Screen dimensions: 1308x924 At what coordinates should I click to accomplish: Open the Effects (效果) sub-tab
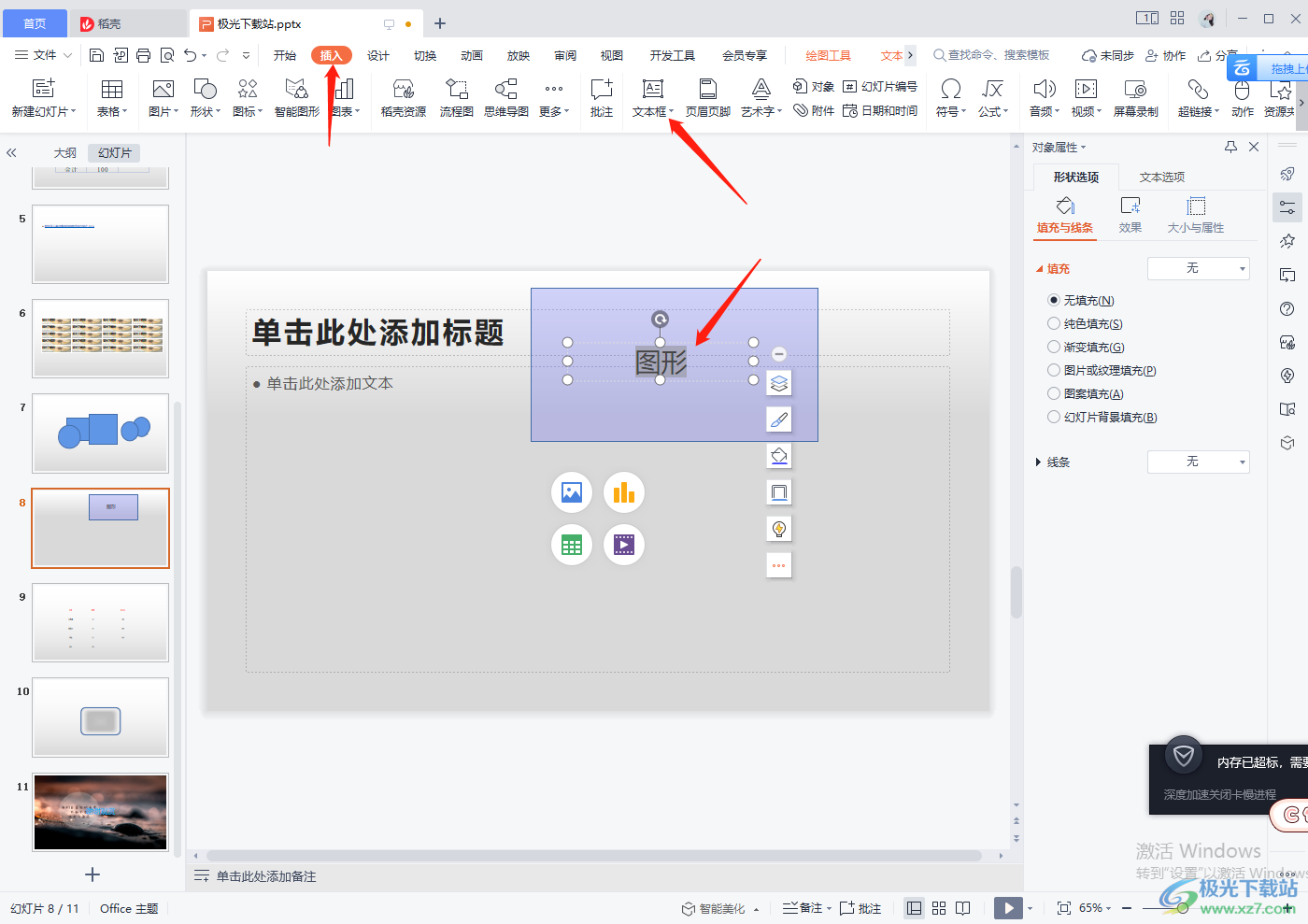pyautogui.click(x=1130, y=215)
